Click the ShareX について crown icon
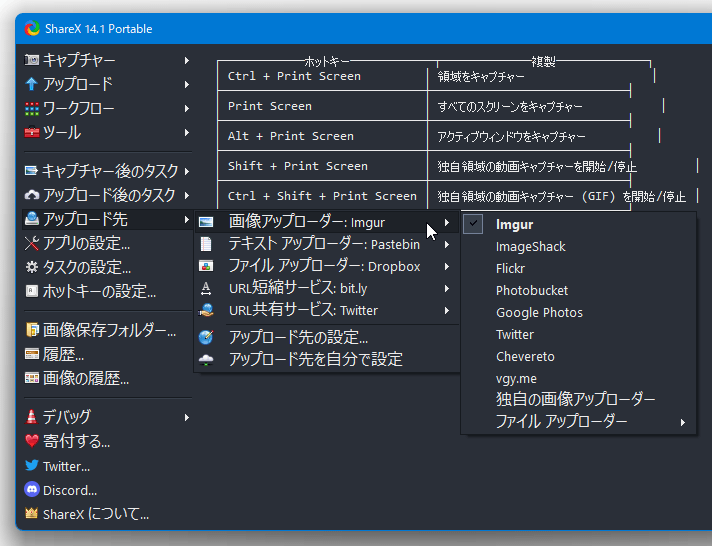712x546 pixels. point(31,513)
